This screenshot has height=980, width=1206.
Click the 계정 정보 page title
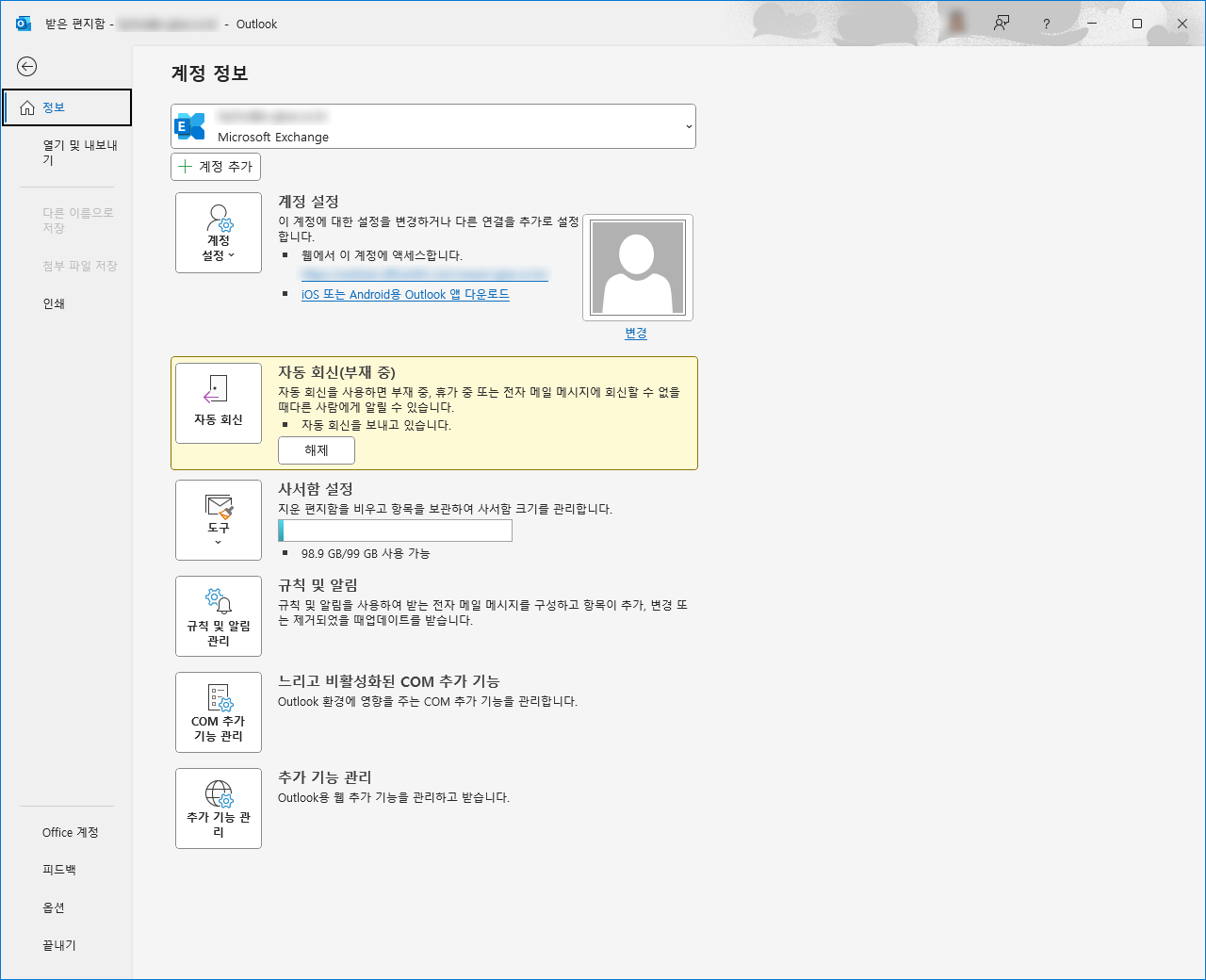tap(210, 73)
